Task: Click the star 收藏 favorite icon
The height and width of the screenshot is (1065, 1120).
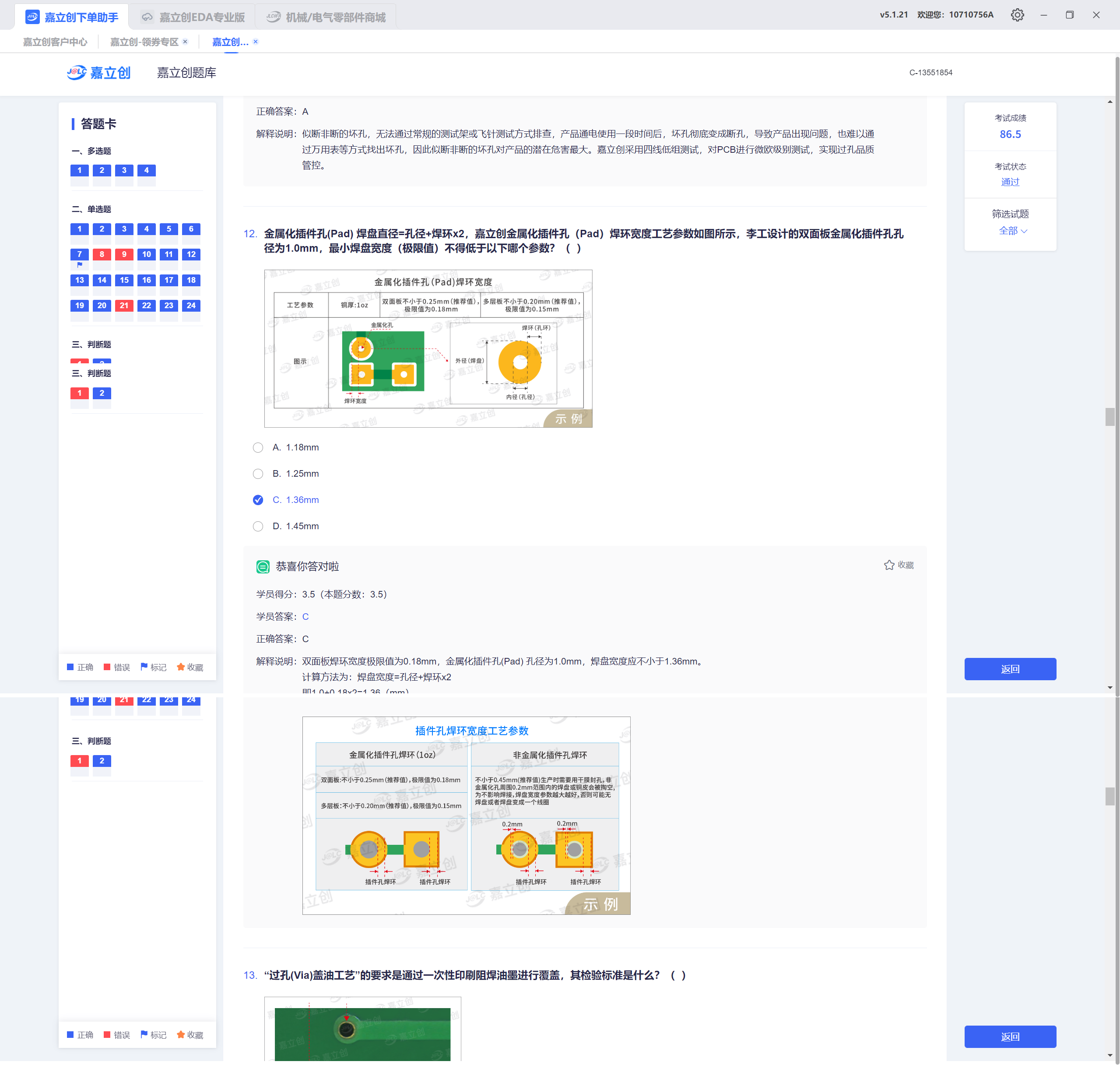Action: point(889,565)
